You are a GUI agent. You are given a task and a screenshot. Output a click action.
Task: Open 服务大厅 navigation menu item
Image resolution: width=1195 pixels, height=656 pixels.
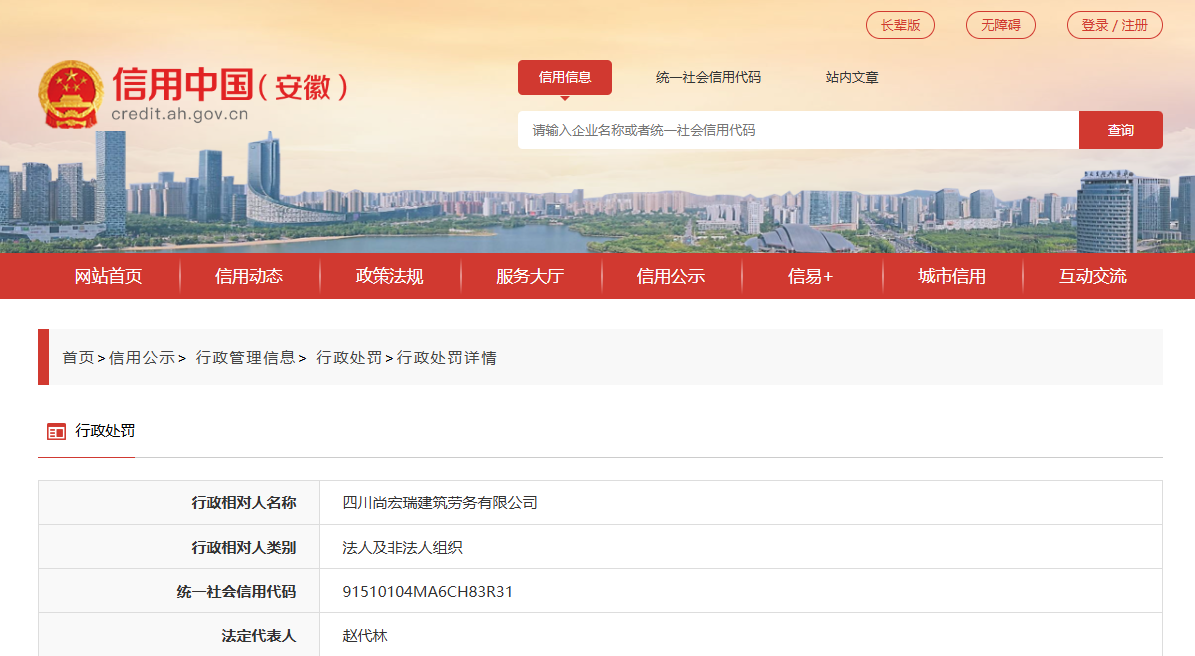pyautogui.click(x=530, y=276)
